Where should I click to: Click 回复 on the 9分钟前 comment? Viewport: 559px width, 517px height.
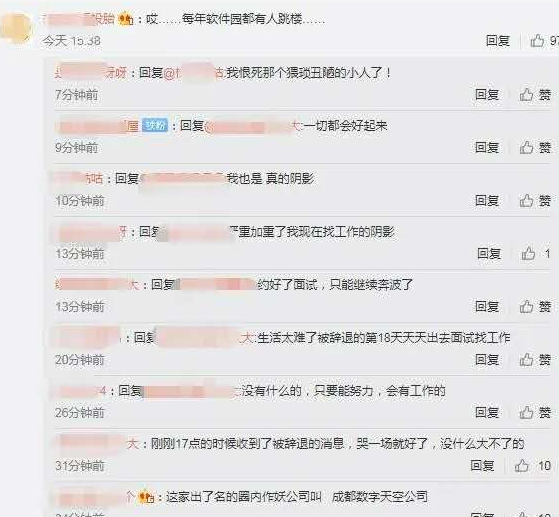click(487, 148)
